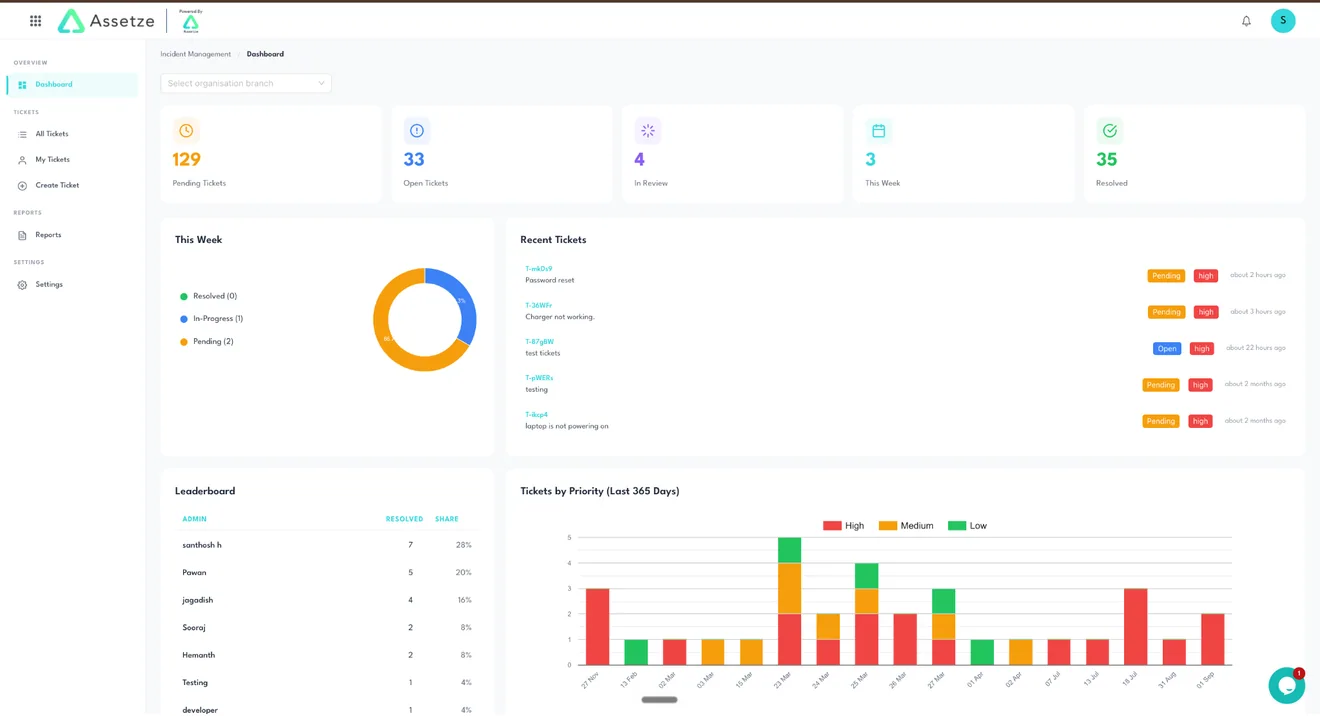Click the 18 Jul red bar

pyautogui.click(x=1135, y=627)
